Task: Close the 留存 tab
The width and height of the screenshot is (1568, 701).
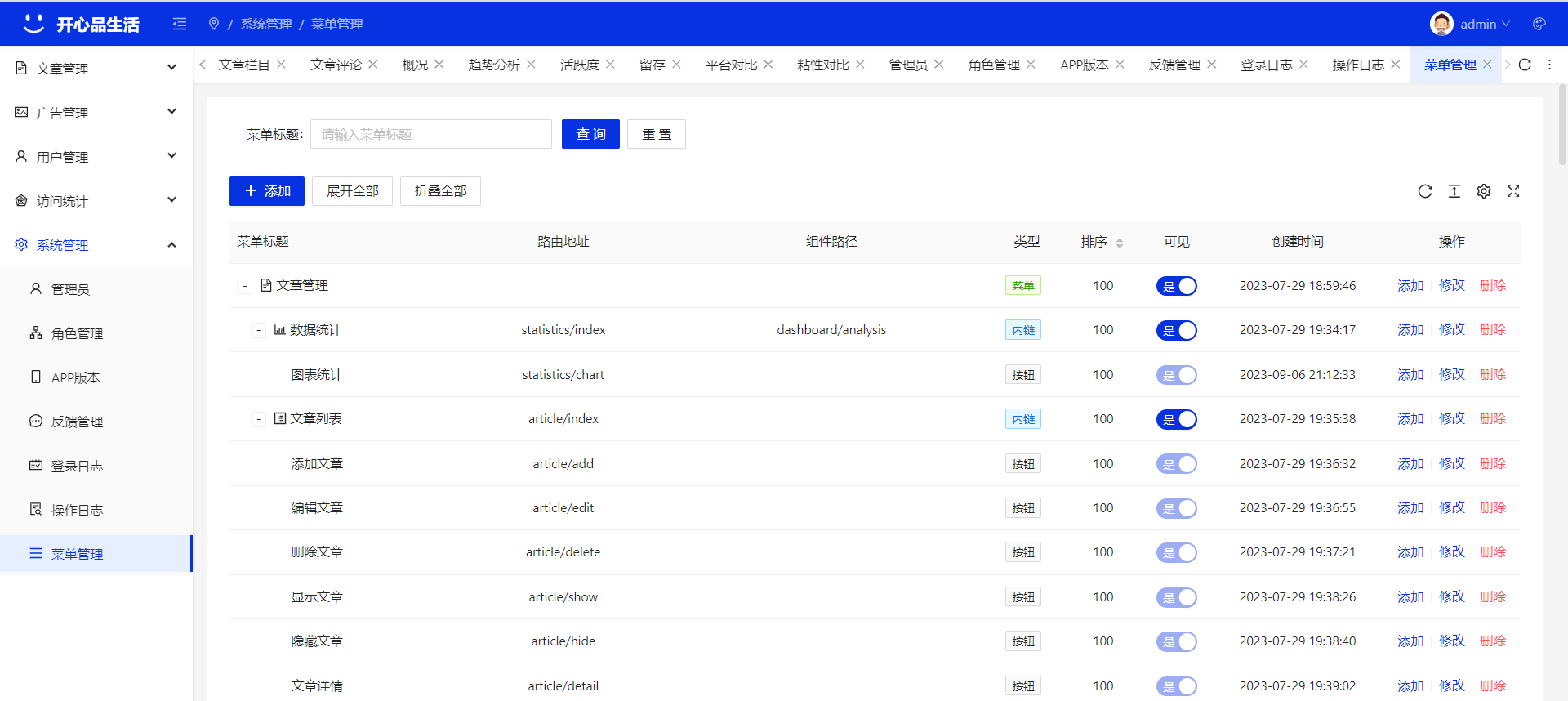Action: point(676,65)
